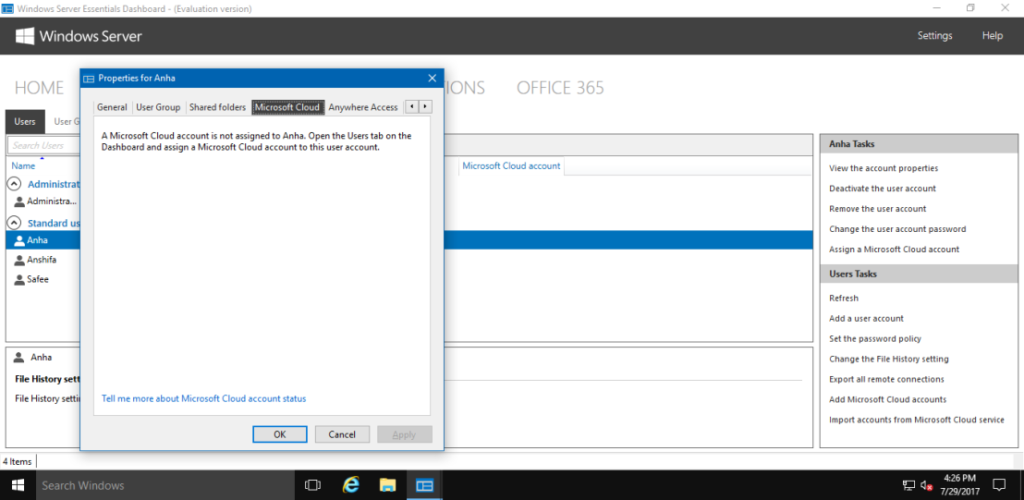The width and height of the screenshot is (1024, 500).
Task: Click the Search Users field
Action: coord(44,146)
